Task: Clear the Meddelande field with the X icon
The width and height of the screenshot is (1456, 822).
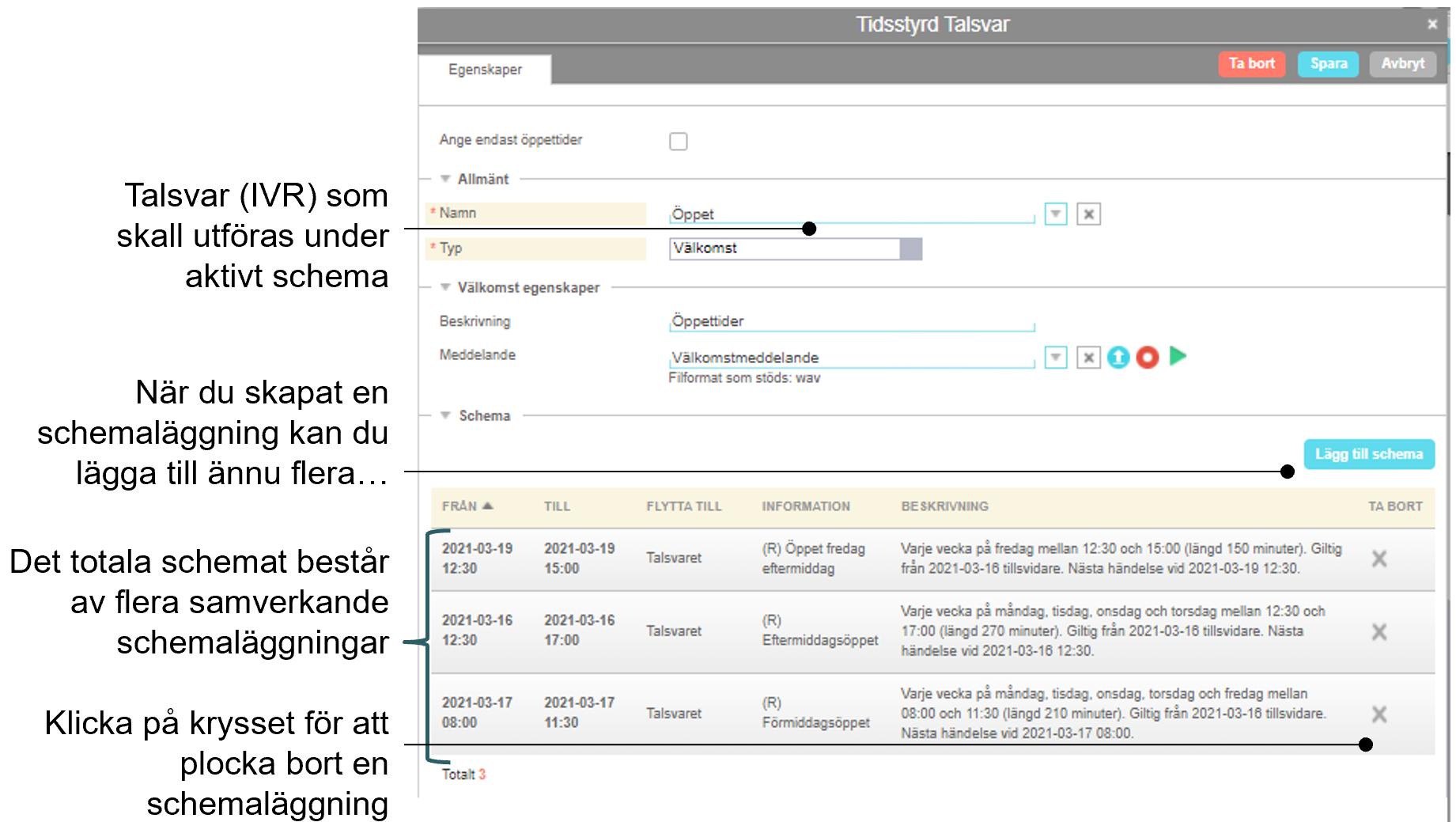Action: [x=1088, y=358]
